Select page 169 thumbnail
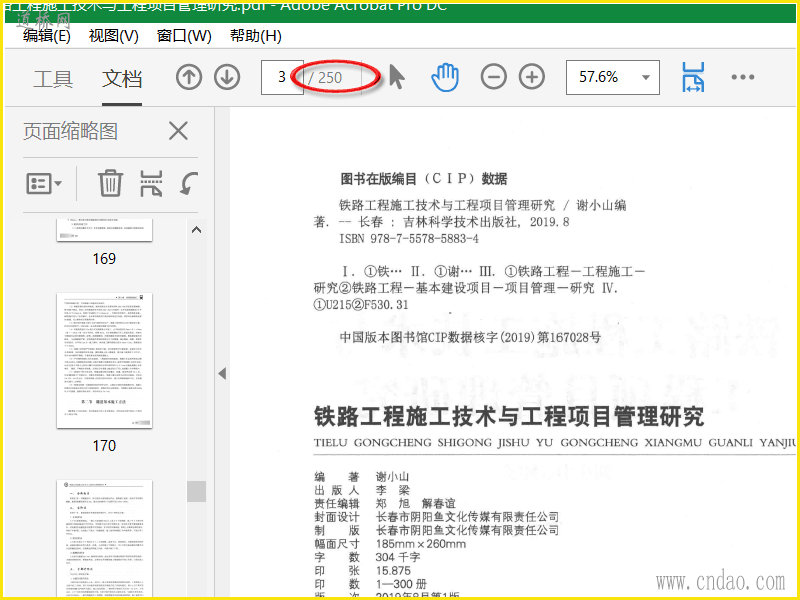 click(x=104, y=230)
